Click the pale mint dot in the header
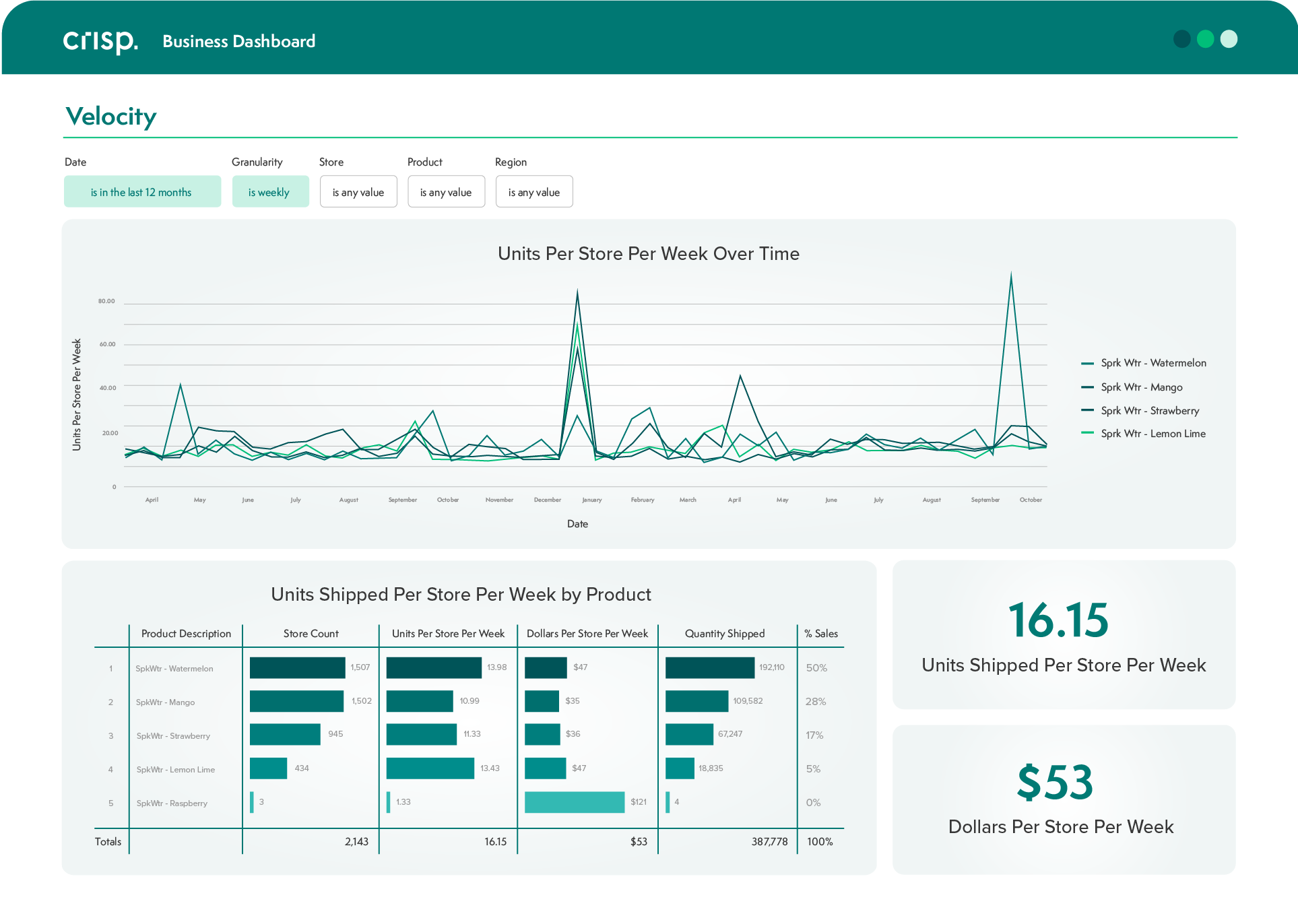This screenshot has height=924, width=1298. point(1229,39)
